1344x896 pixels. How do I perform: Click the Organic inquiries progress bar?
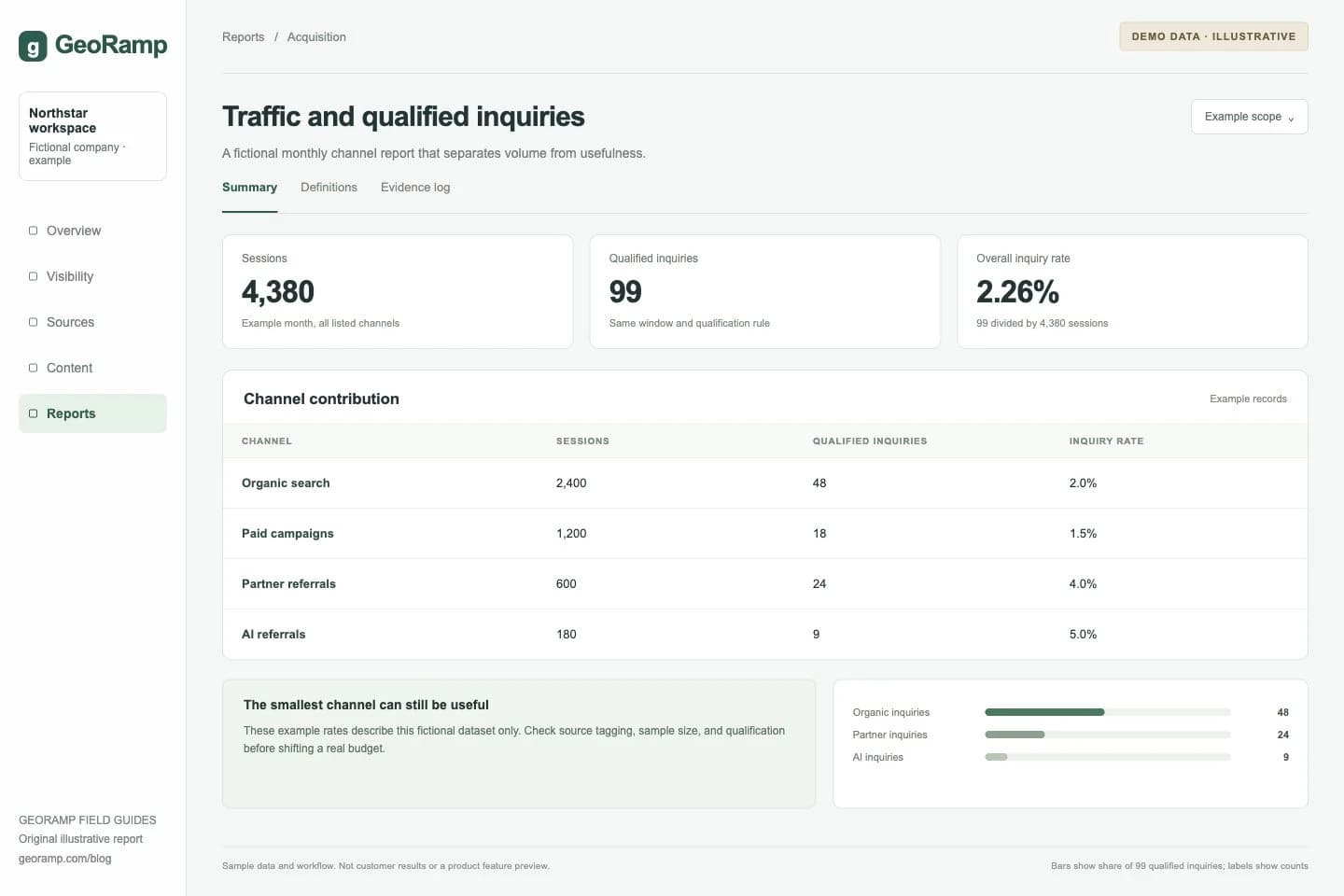pos(1107,712)
